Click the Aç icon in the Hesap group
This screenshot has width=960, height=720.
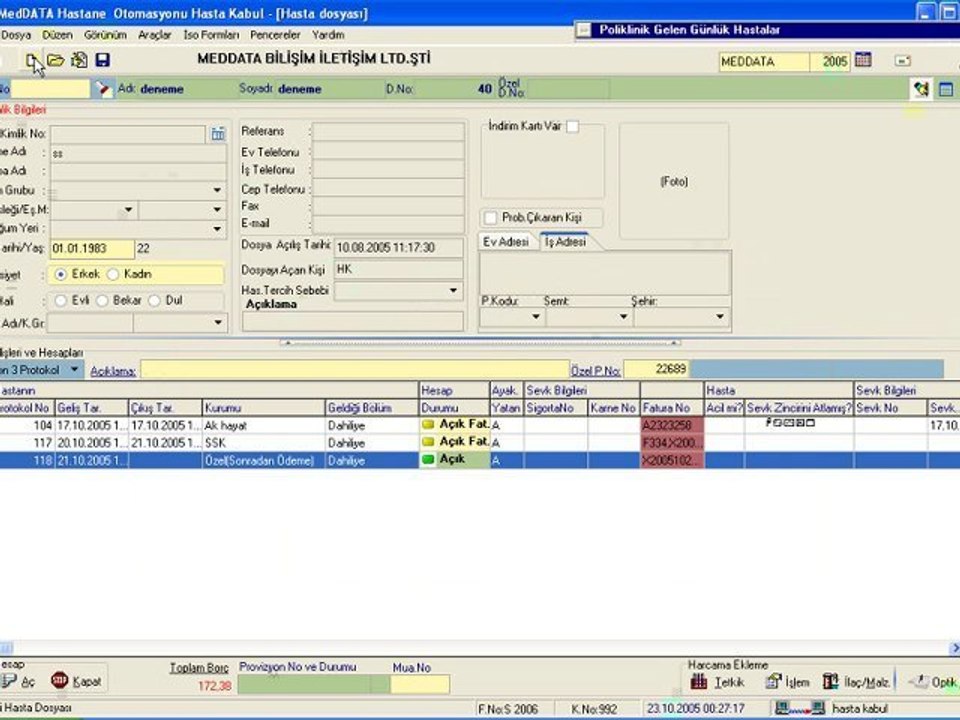coord(9,681)
